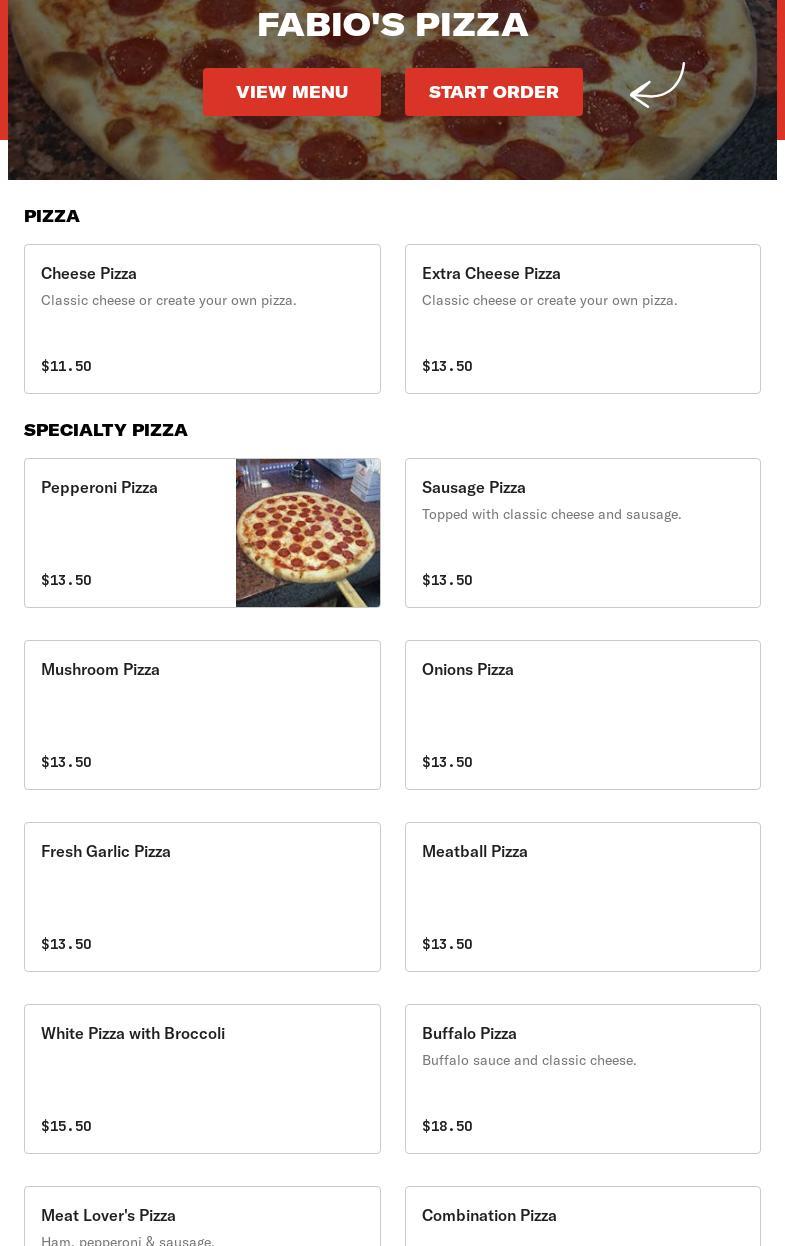
Task: Click the Specialty Pizza section heading
Action: (x=106, y=430)
